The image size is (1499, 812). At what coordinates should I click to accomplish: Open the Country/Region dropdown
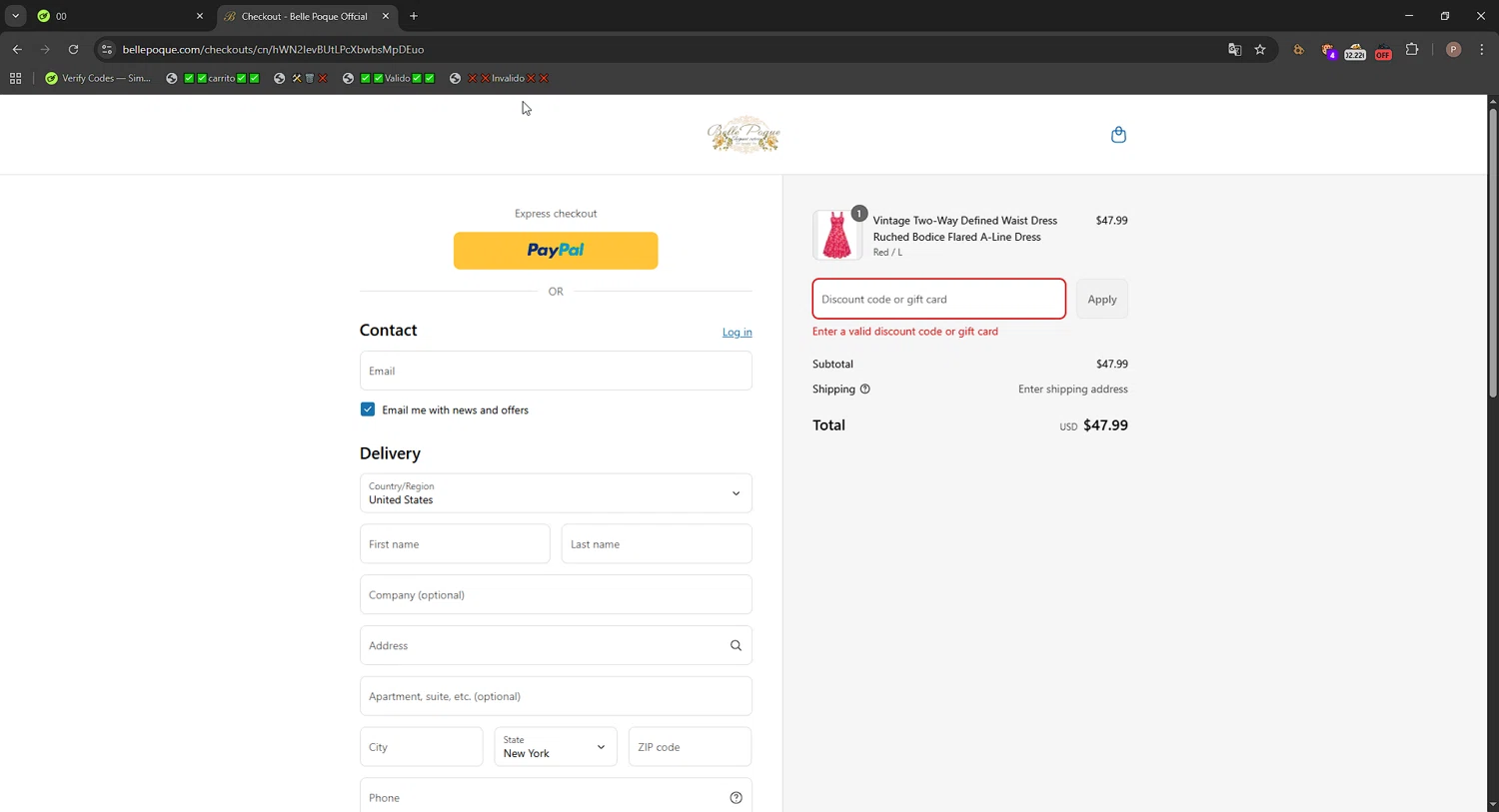pos(556,493)
